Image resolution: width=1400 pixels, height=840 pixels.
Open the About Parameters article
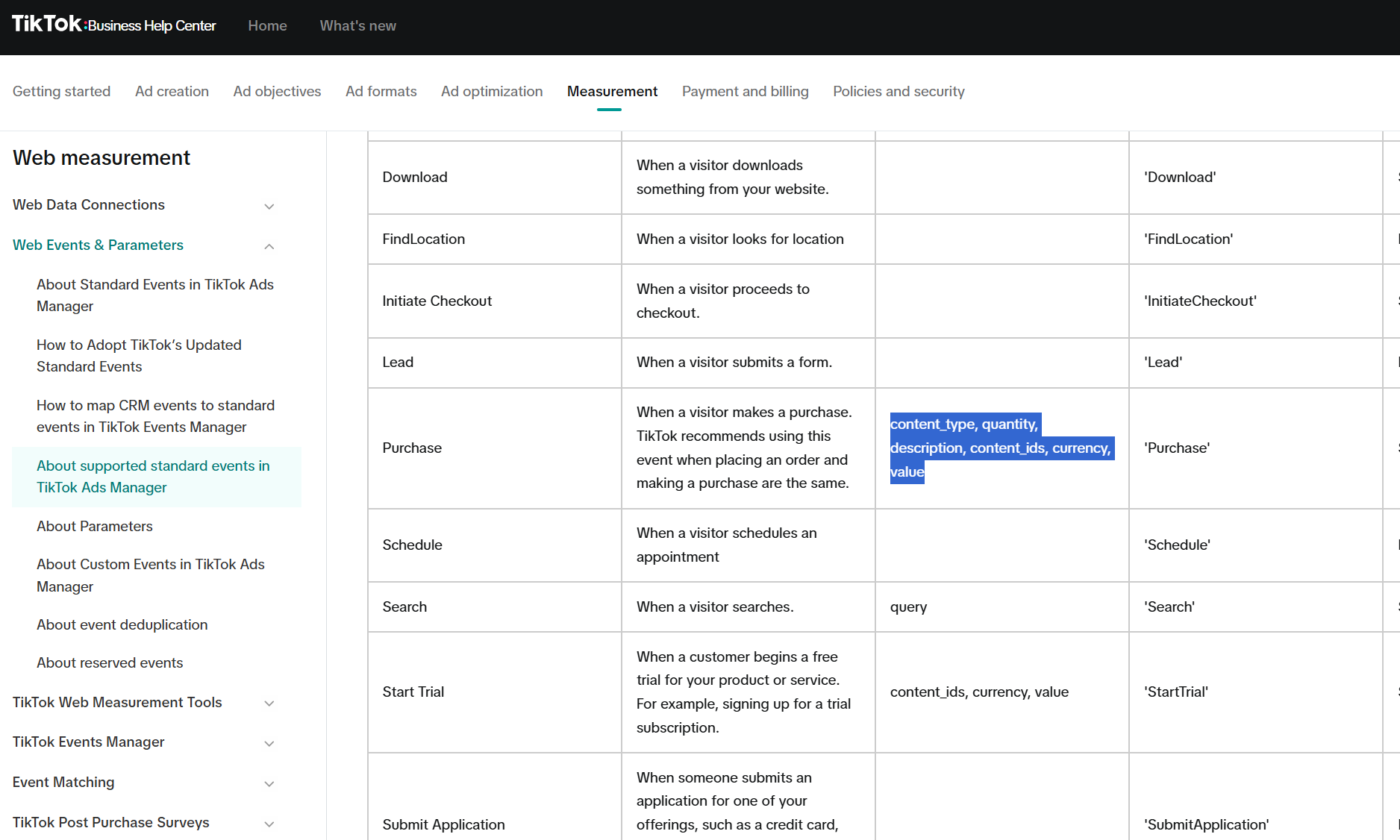point(95,526)
